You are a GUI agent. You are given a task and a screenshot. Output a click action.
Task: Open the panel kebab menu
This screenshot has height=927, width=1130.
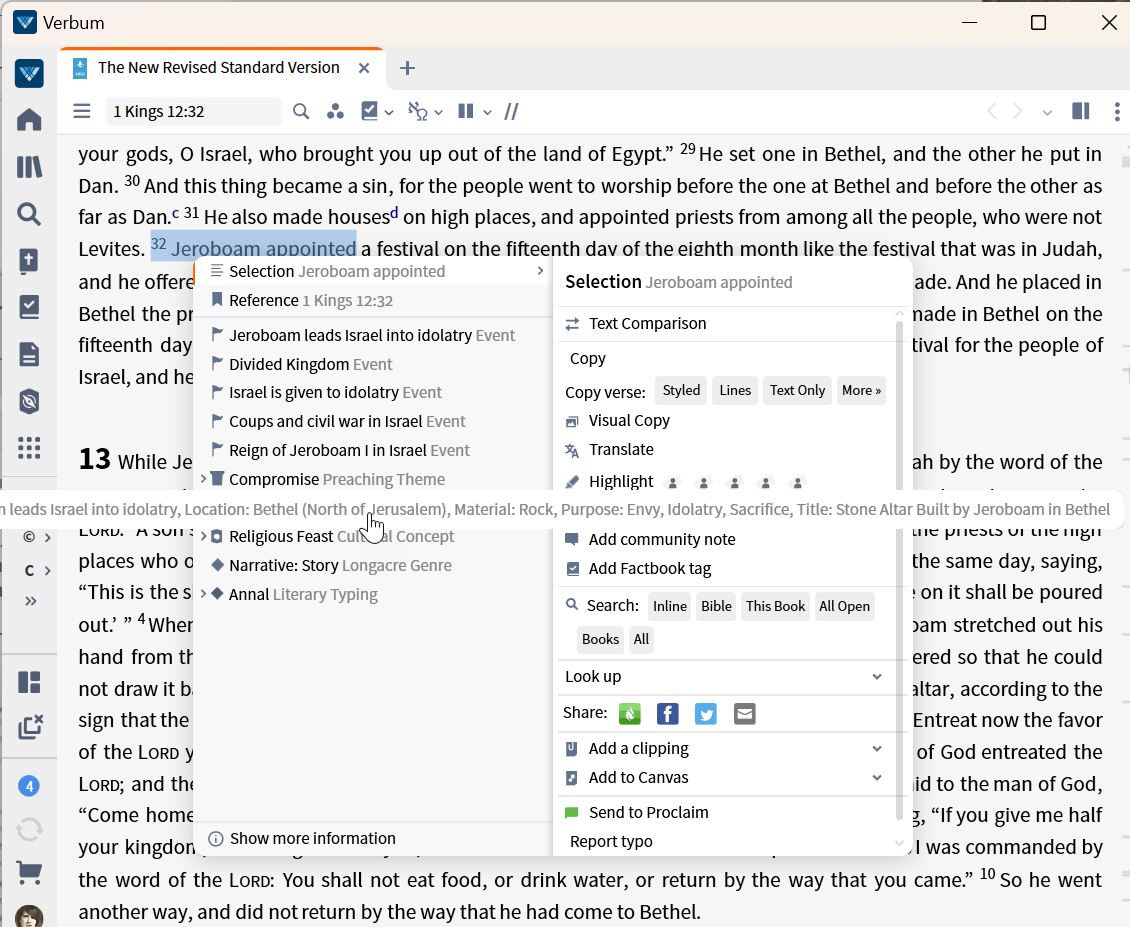[x=1117, y=112]
